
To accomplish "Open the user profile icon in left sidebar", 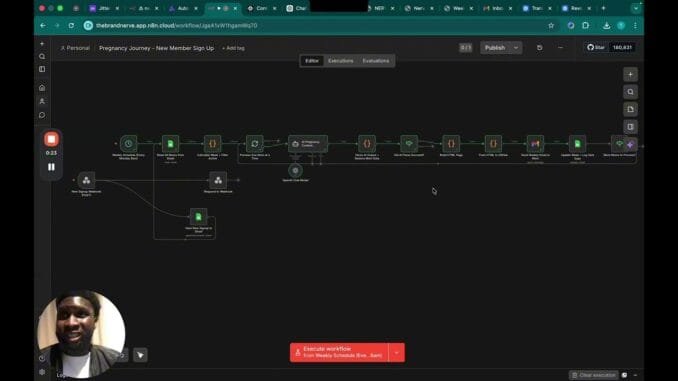I will 42,101.
